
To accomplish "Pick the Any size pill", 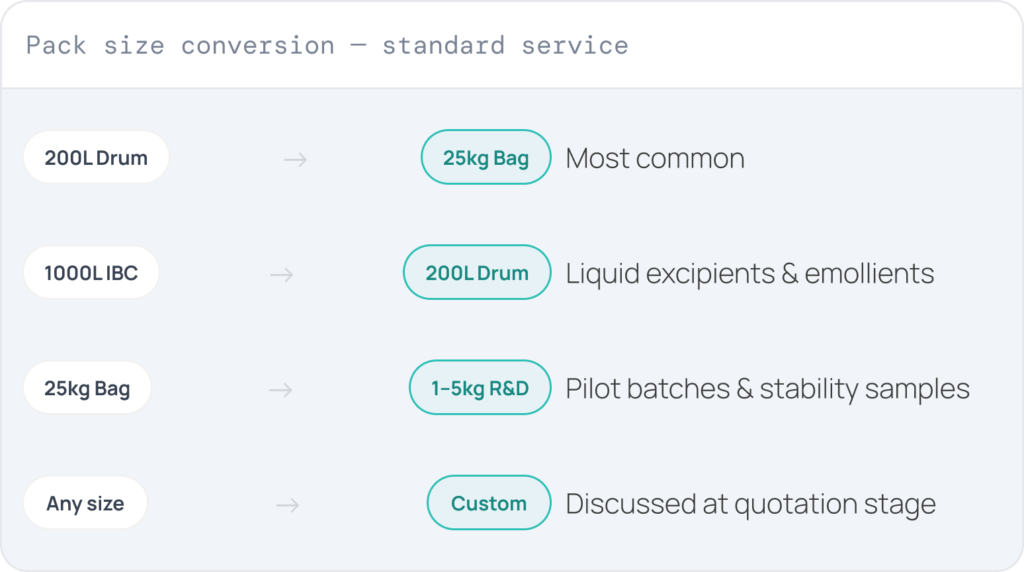I will click(x=85, y=503).
